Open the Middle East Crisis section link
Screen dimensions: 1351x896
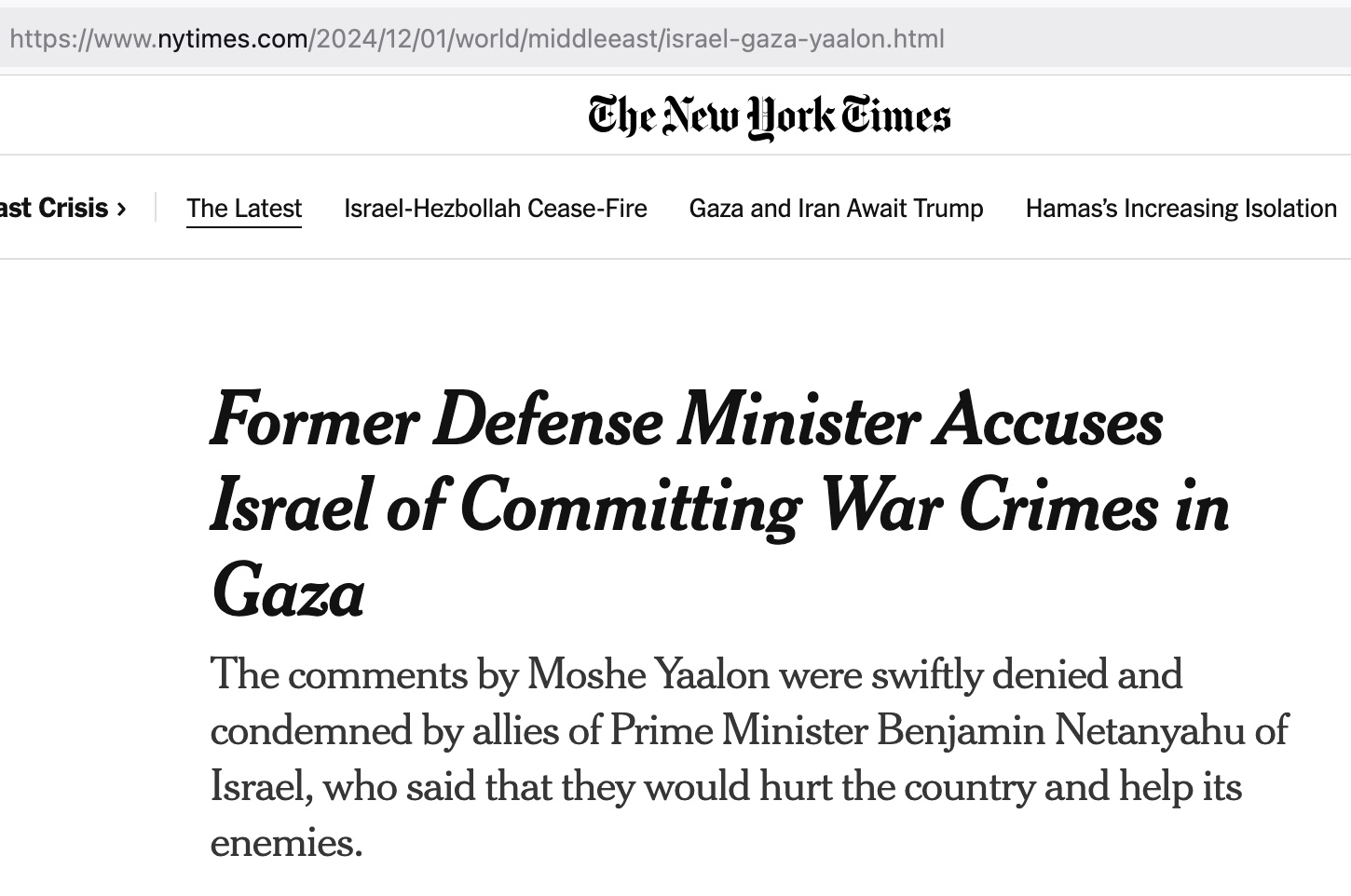[x=54, y=208]
